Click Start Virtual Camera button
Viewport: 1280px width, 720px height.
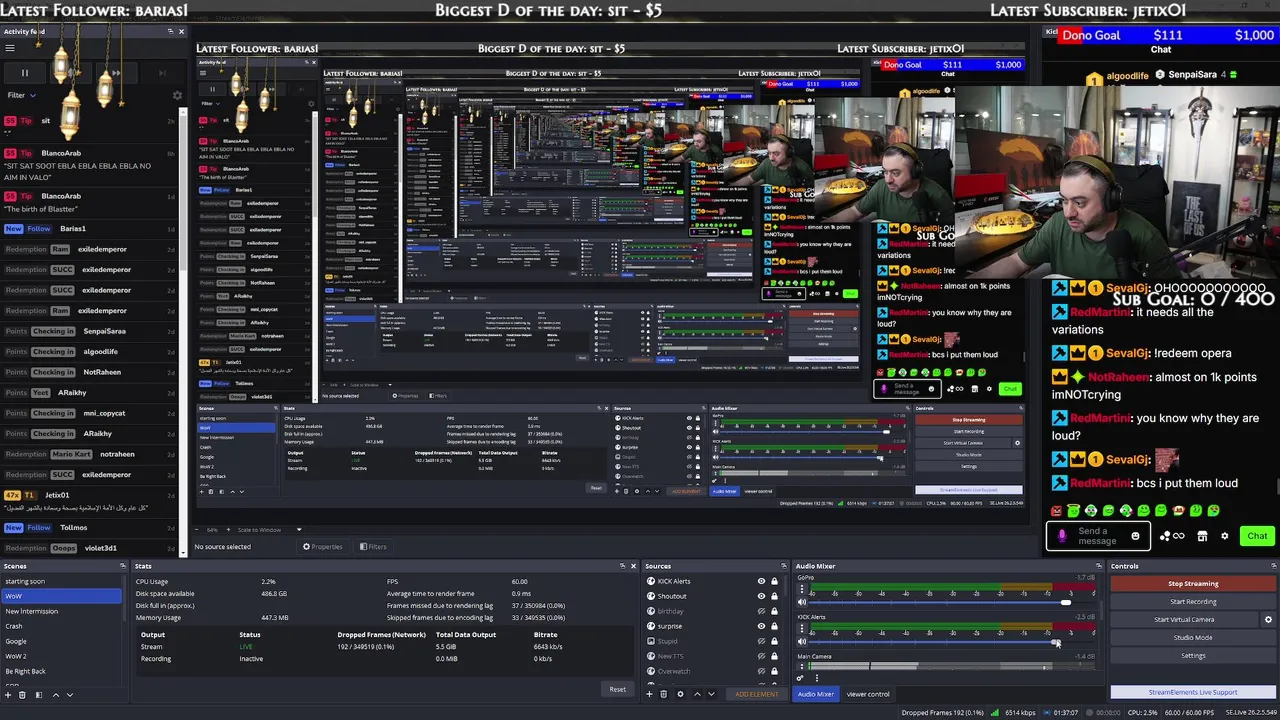[1184, 619]
